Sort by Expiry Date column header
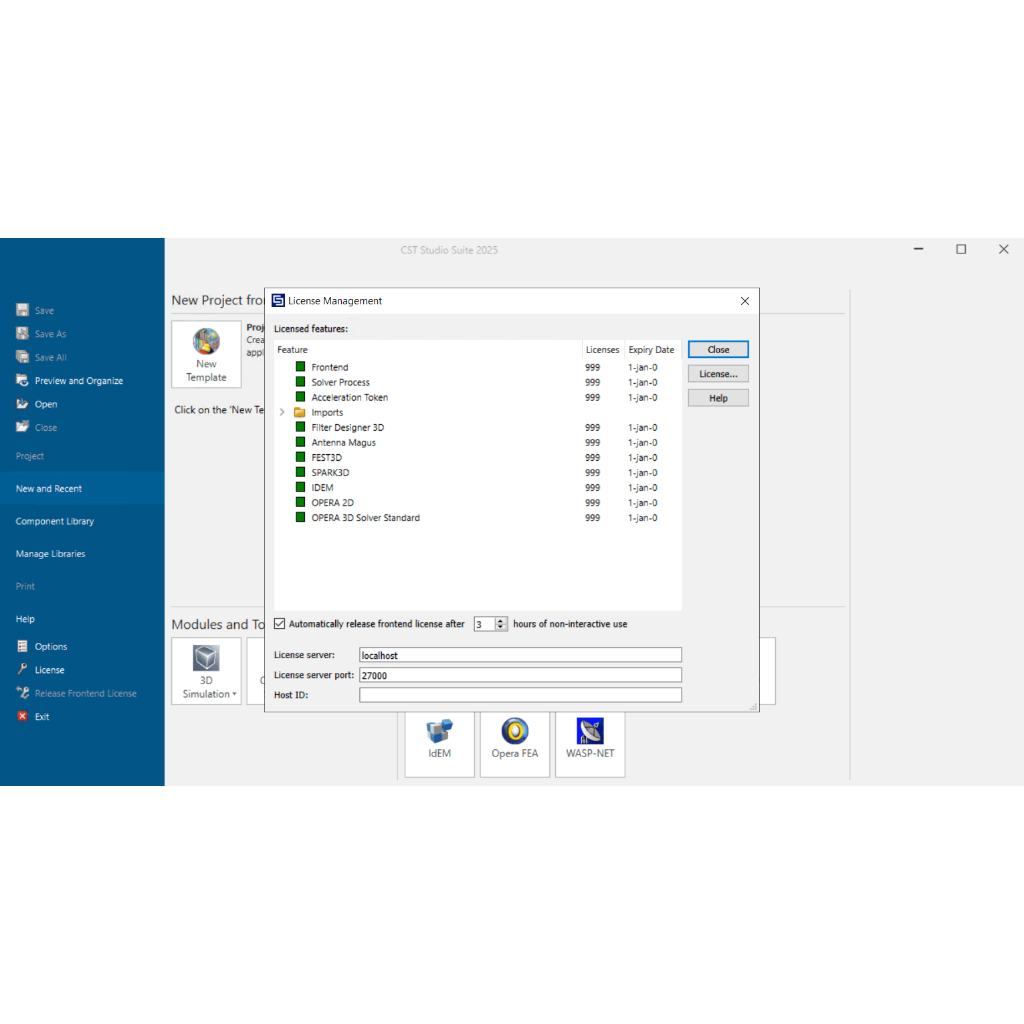 tap(652, 349)
